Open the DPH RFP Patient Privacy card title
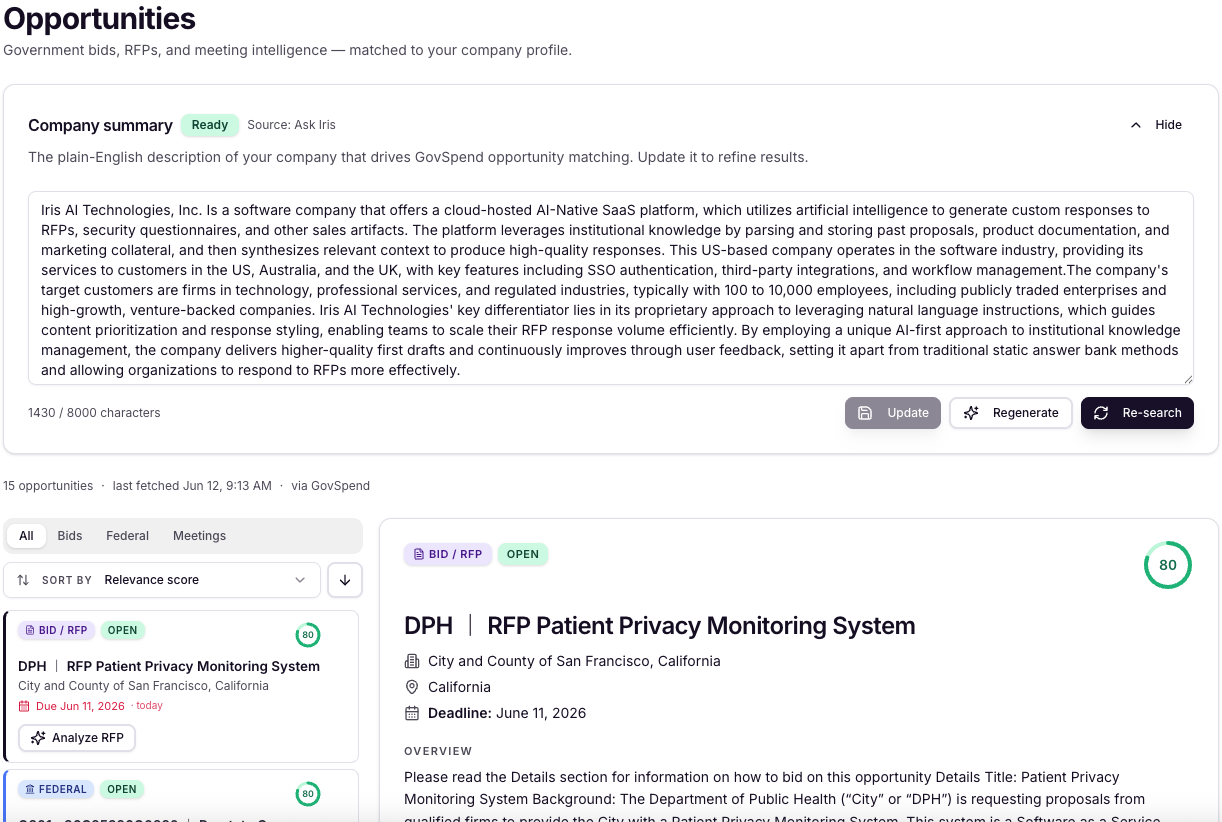1222x822 pixels. (x=169, y=666)
